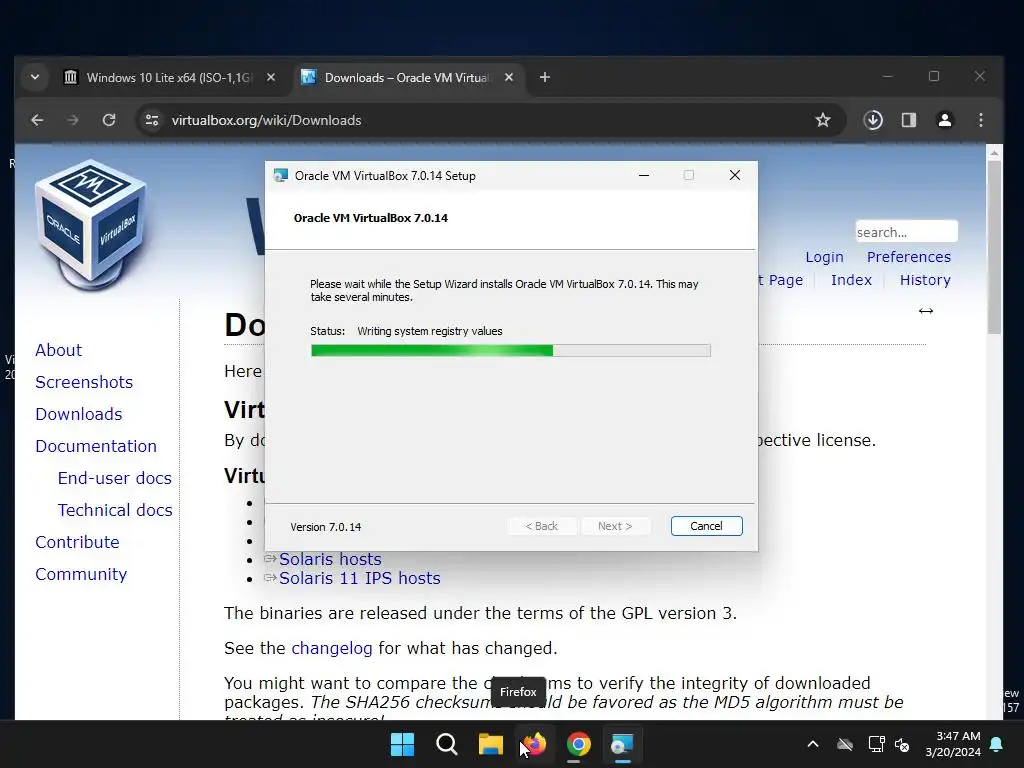Viewport: 1024px width, 768px height.
Task: Click the Login link
Action: click(824, 257)
